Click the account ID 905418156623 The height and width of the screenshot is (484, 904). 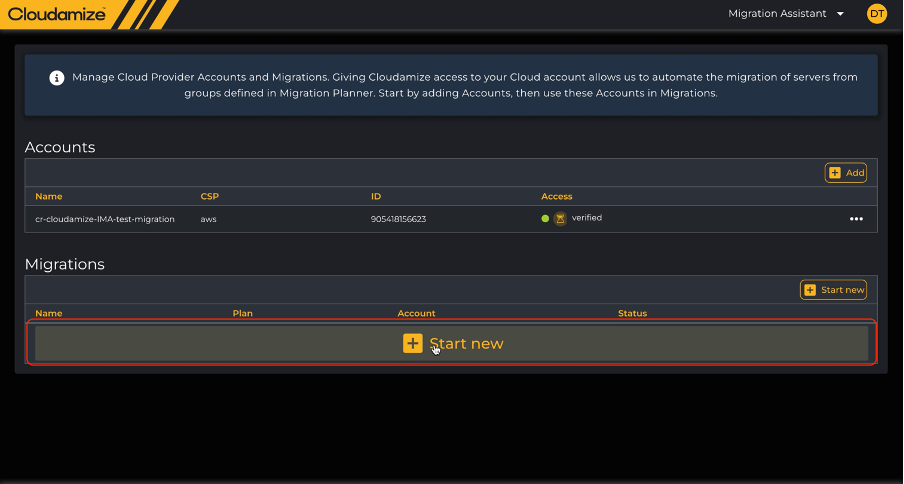click(x=398, y=219)
